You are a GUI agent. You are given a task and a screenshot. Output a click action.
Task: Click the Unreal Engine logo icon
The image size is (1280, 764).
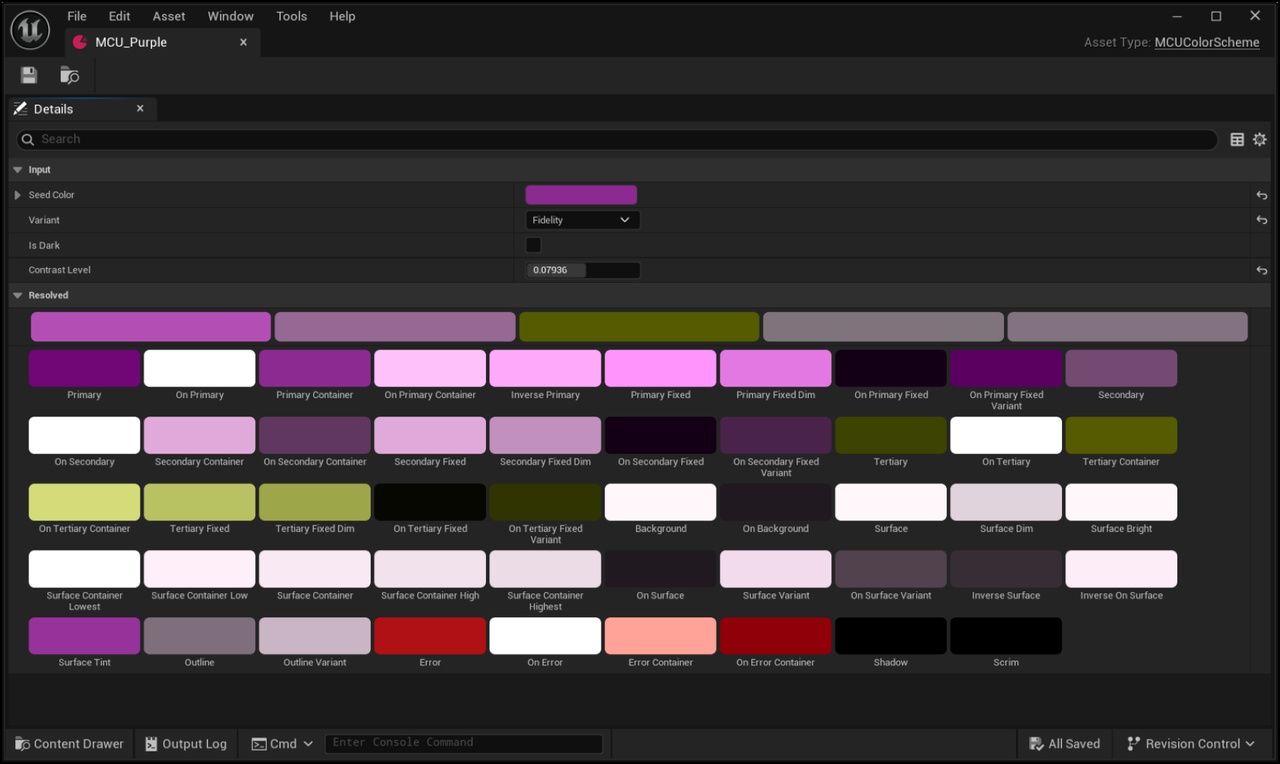[x=30, y=30]
